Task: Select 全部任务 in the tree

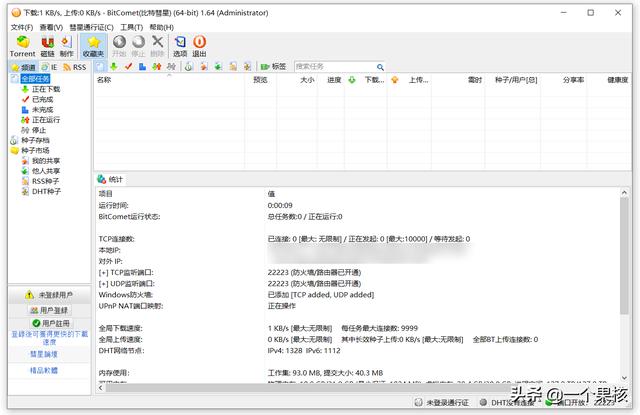Action: [x=36, y=79]
